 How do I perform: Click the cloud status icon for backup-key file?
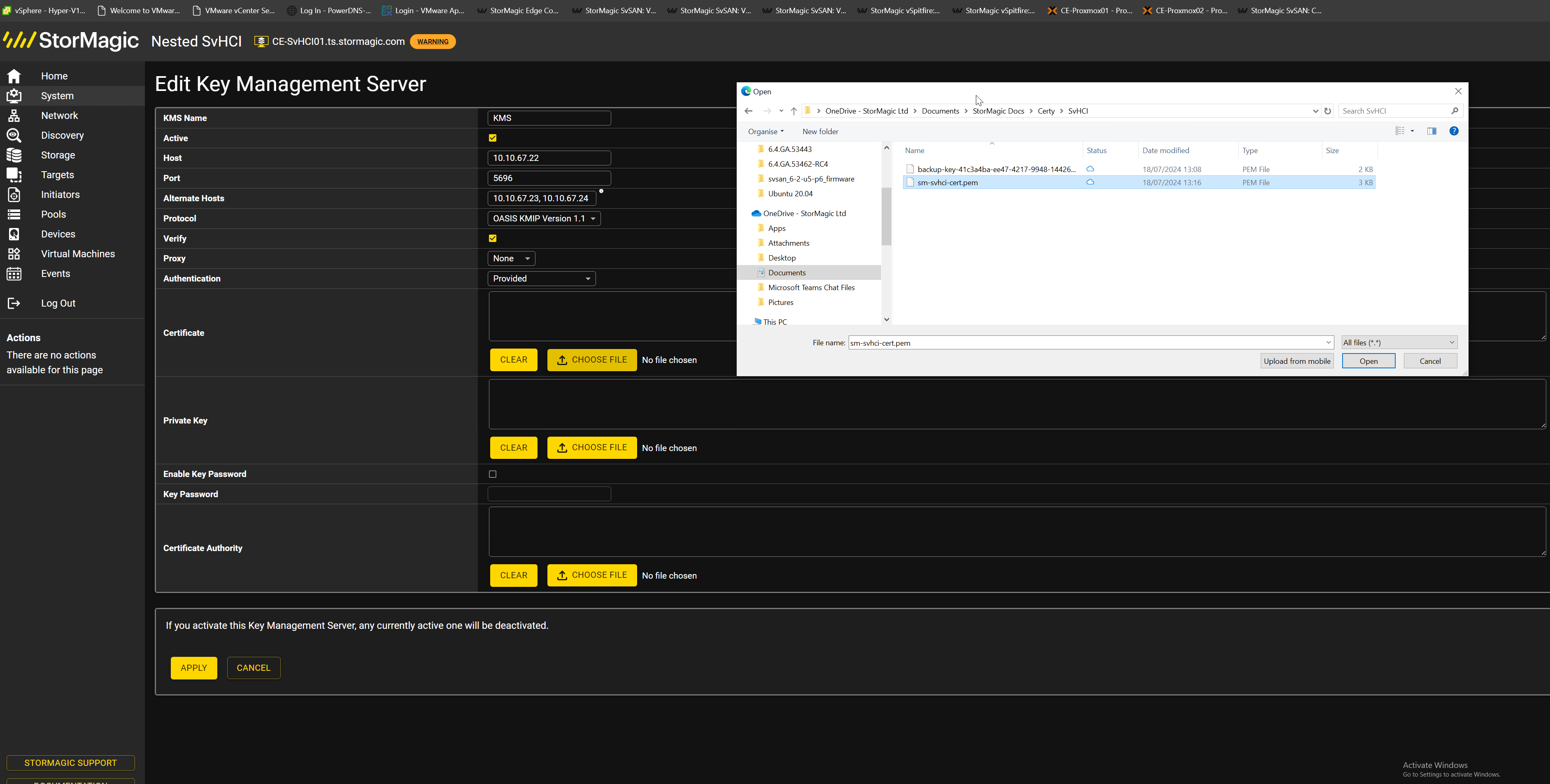(1090, 169)
